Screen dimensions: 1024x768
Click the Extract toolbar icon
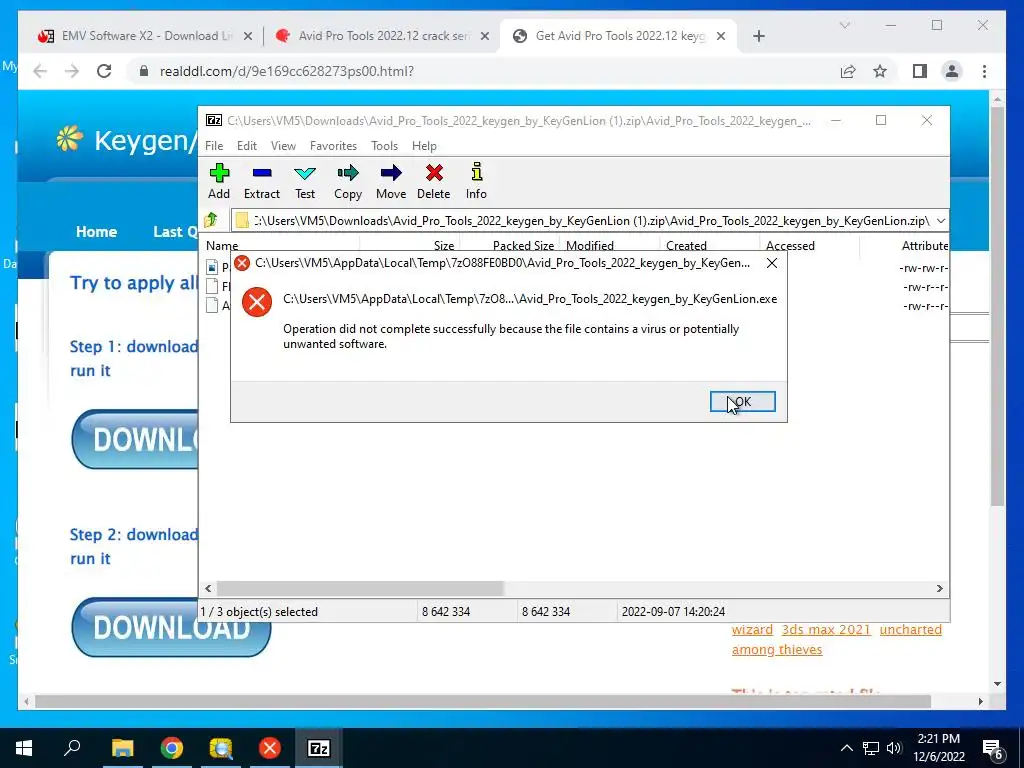pos(262,181)
